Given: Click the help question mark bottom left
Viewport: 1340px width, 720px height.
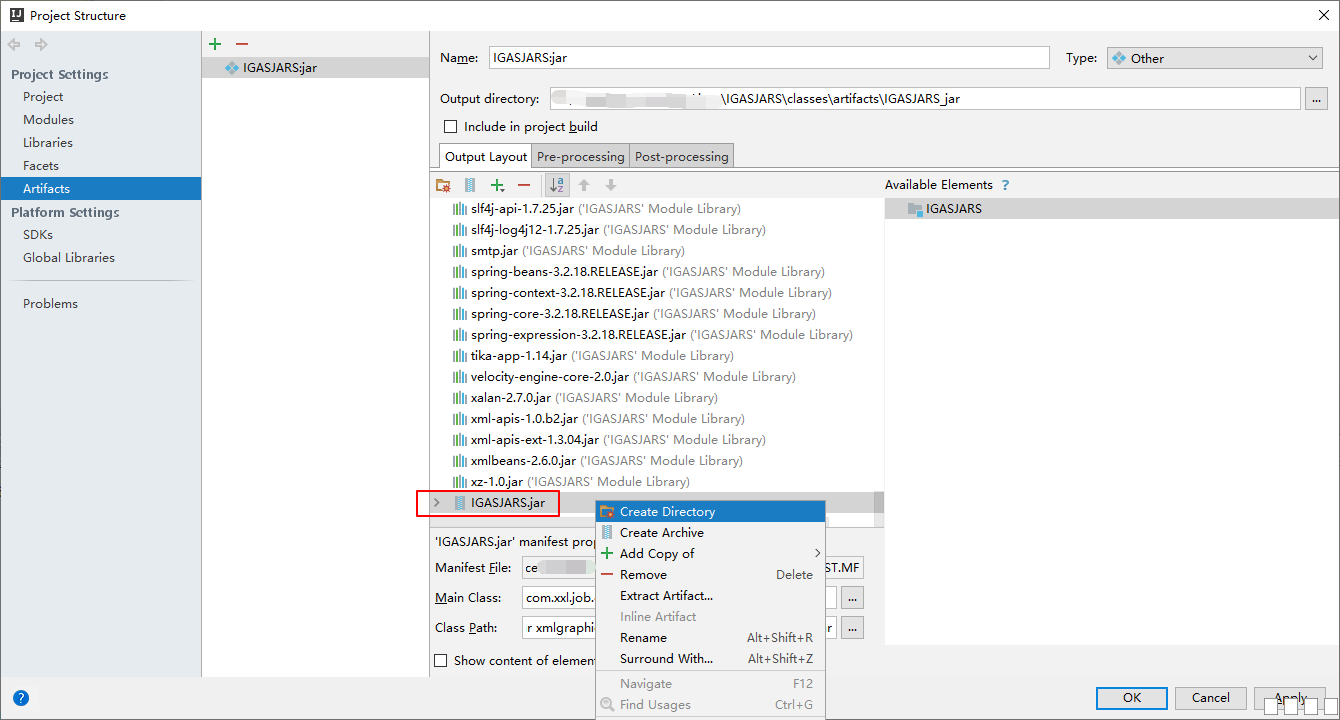Looking at the screenshot, I should pyautogui.click(x=20, y=698).
